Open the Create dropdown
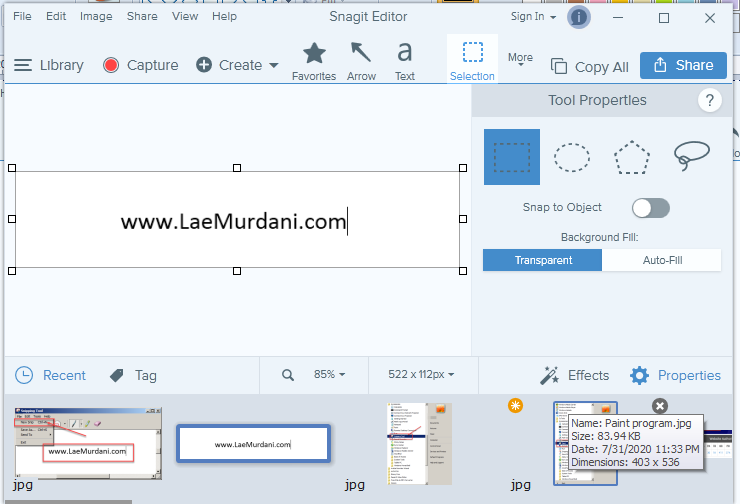Viewport: 740px width, 504px height. (x=238, y=65)
